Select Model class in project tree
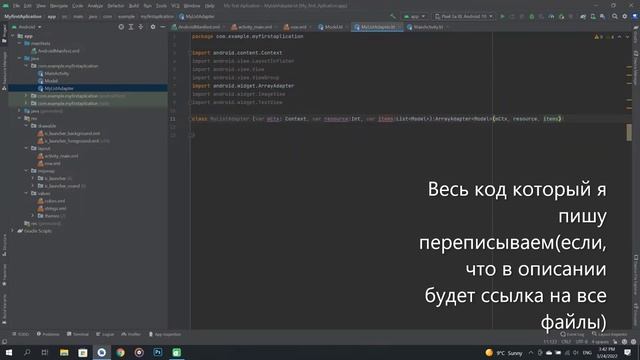Viewport: 640px width, 360px height. [x=51, y=81]
